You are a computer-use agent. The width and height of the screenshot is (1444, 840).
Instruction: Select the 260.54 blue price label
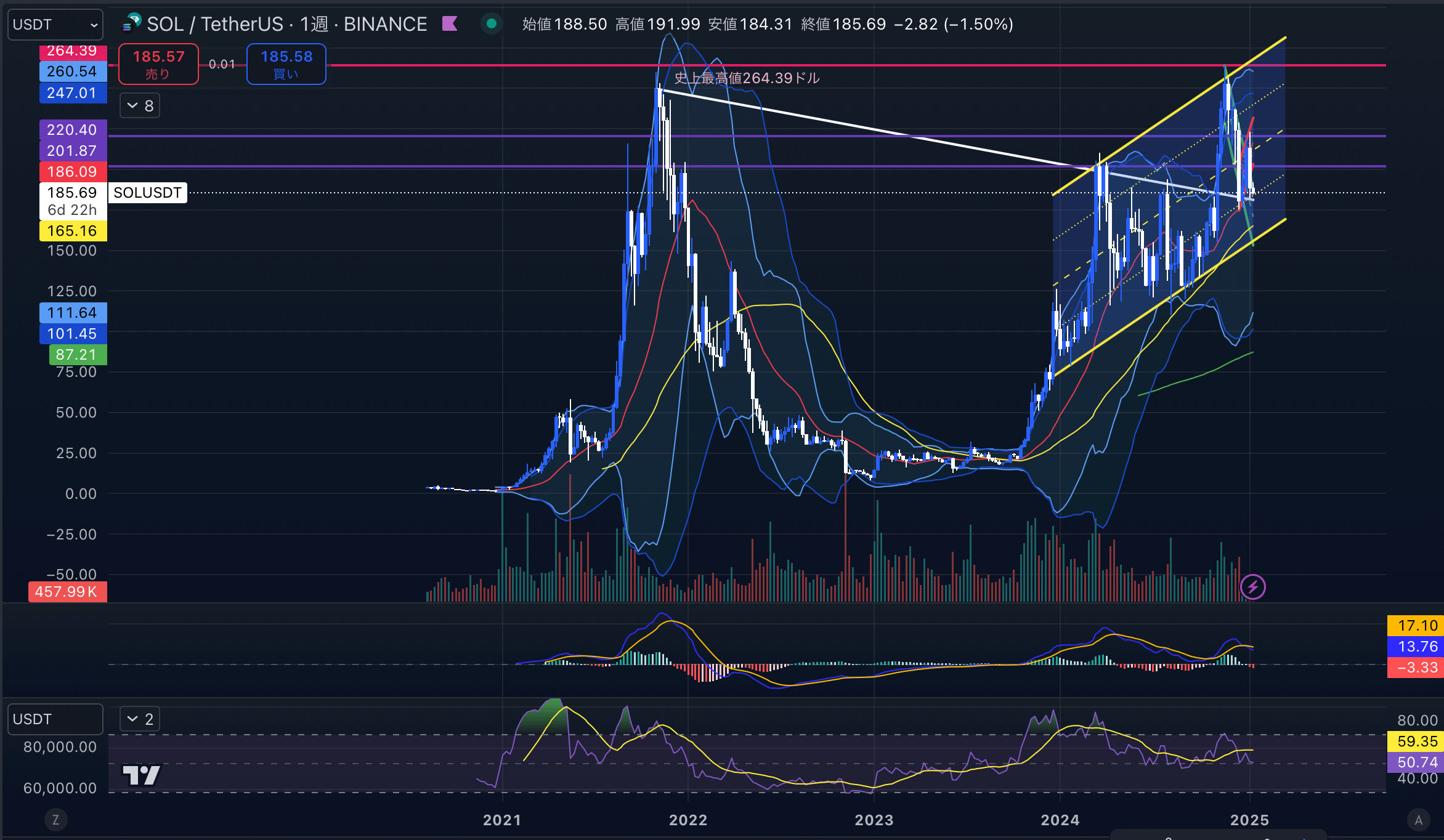click(73, 71)
